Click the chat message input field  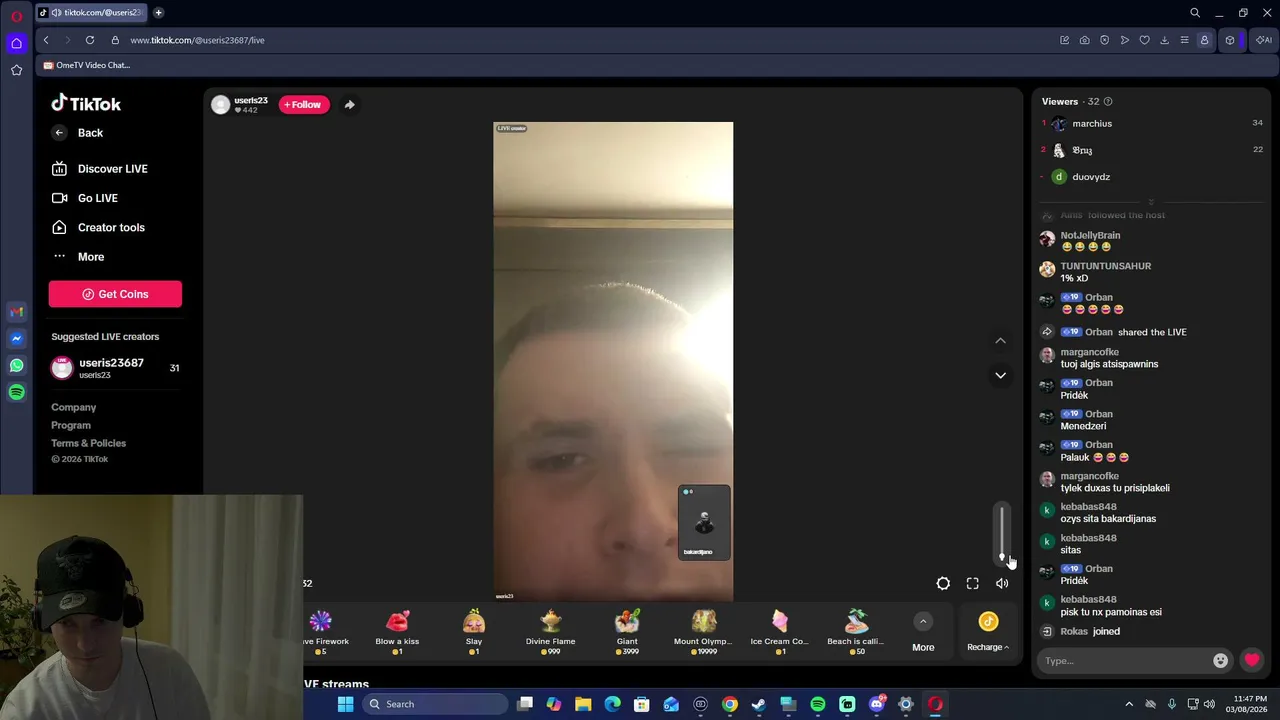coord(1125,661)
